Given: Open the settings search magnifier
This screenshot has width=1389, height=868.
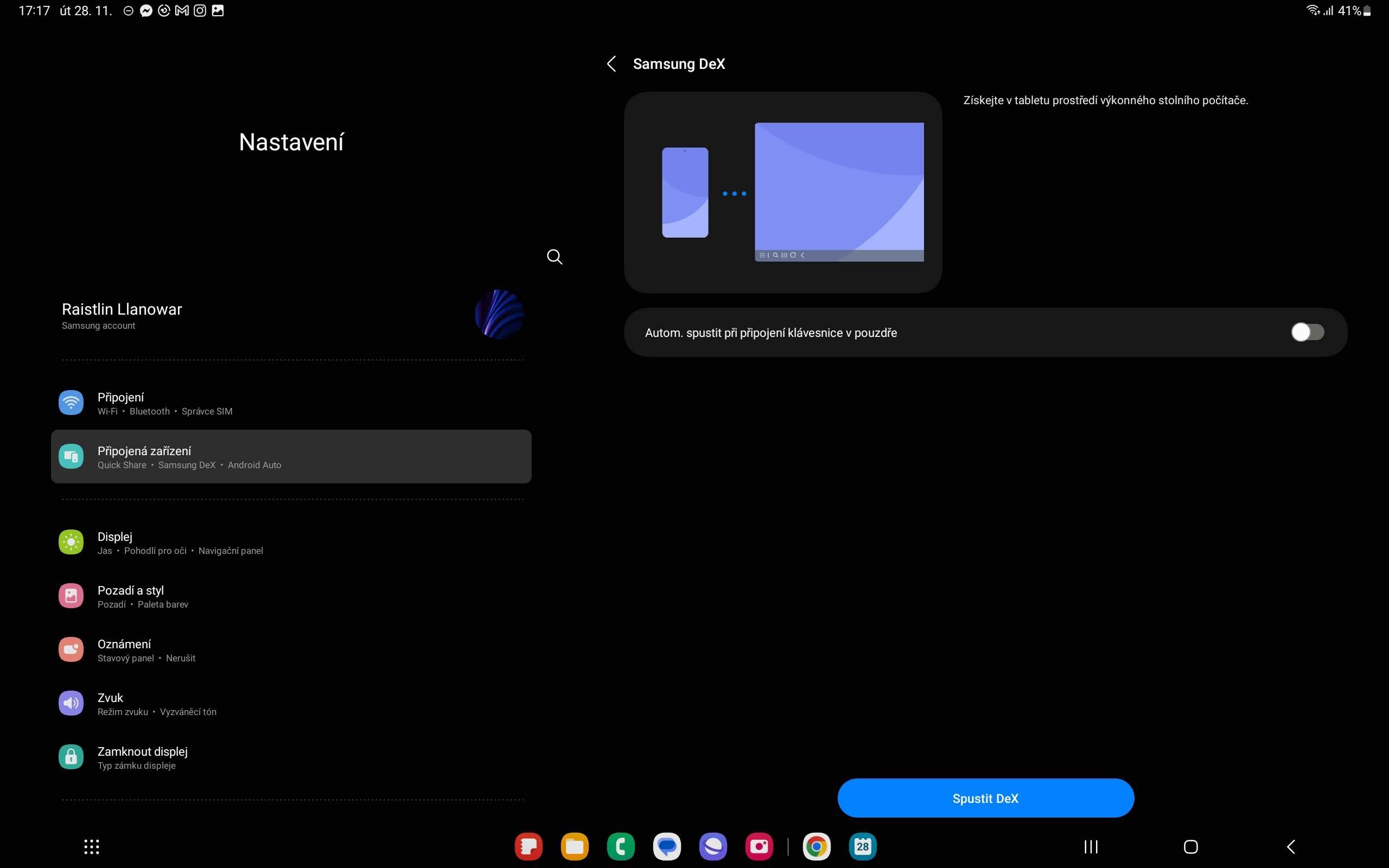Looking at the screenshot, I should (555, 257).
